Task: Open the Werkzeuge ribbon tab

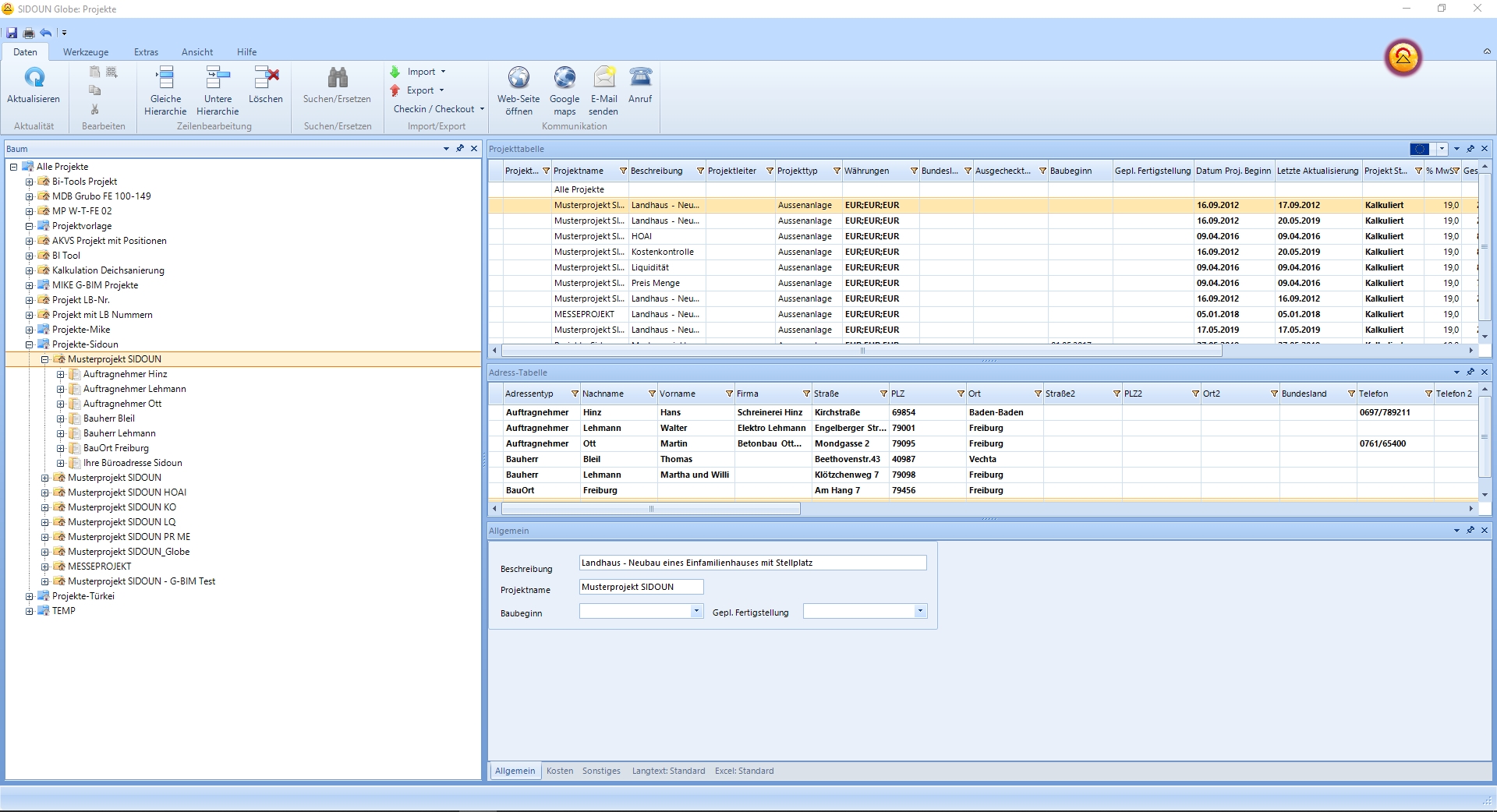Action: pos(86,52)
